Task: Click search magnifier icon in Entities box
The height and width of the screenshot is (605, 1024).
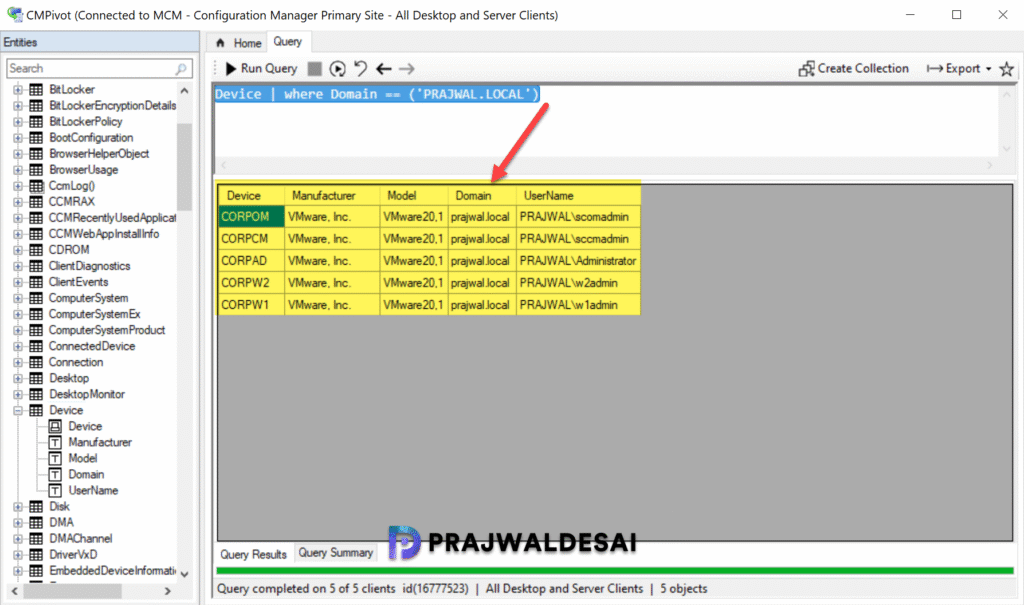Action: tap(181, 69)
